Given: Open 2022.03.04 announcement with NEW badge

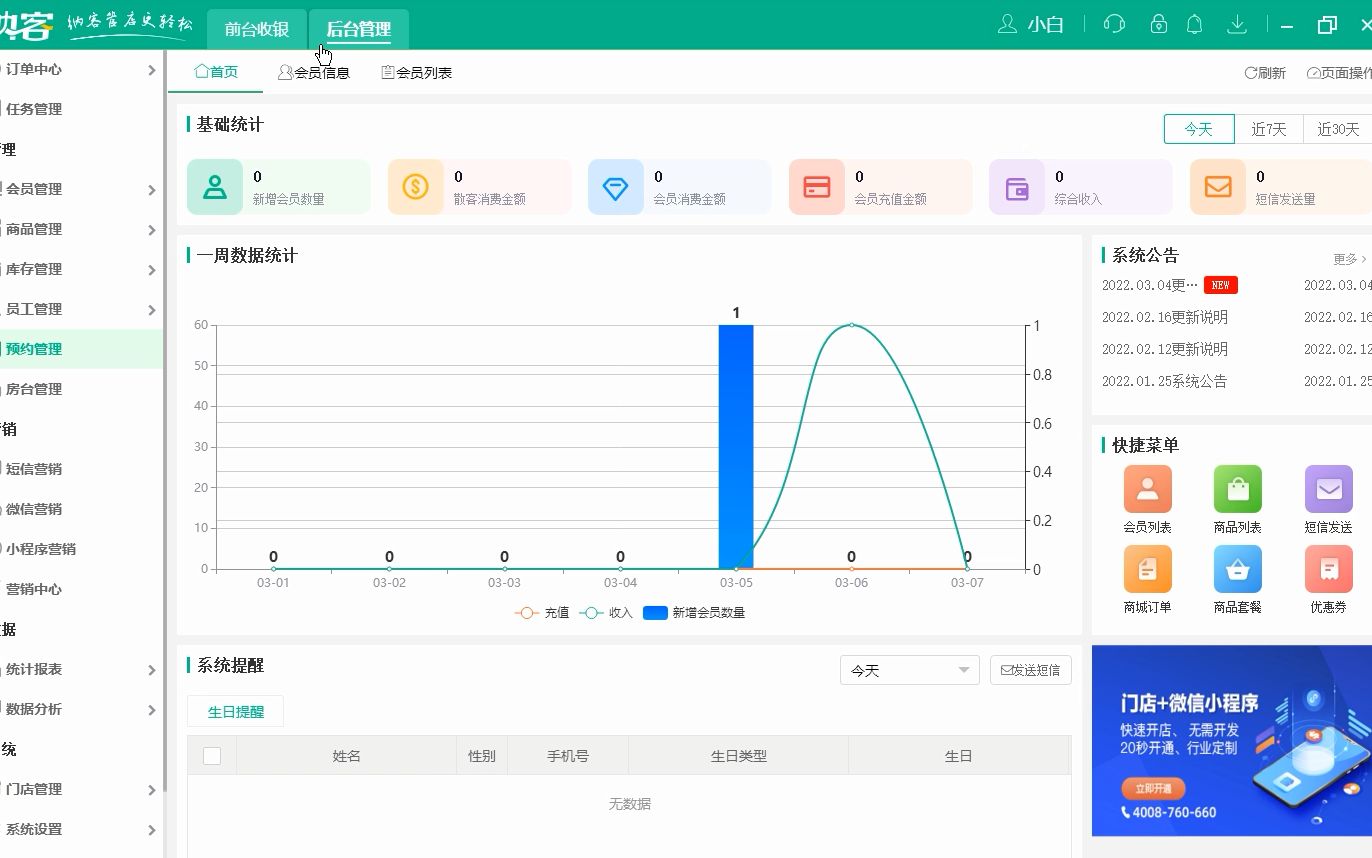Looking at the screenshot, I should click(x=1170, y=285).
